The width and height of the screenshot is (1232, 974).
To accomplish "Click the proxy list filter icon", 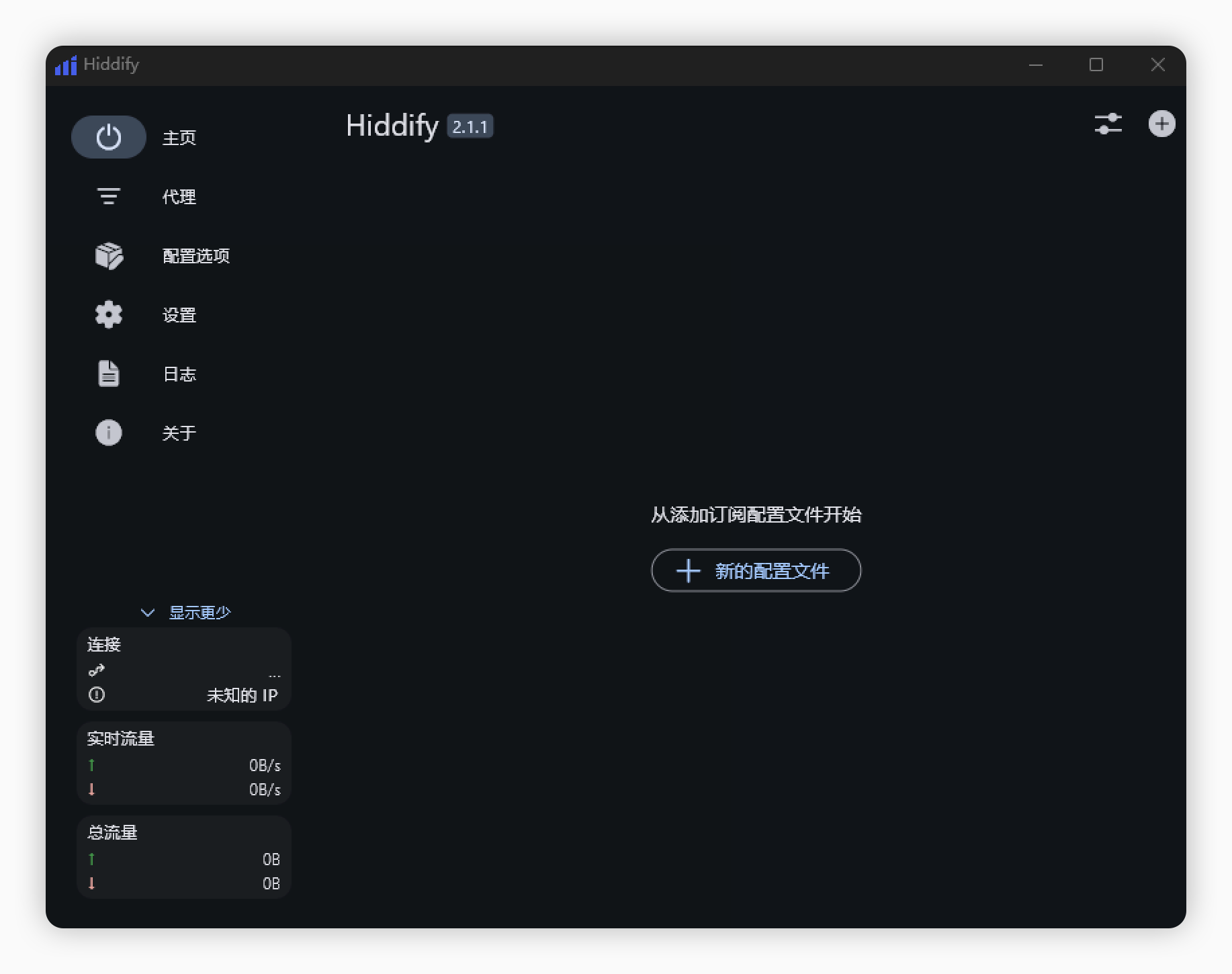I will pos(108,196).
